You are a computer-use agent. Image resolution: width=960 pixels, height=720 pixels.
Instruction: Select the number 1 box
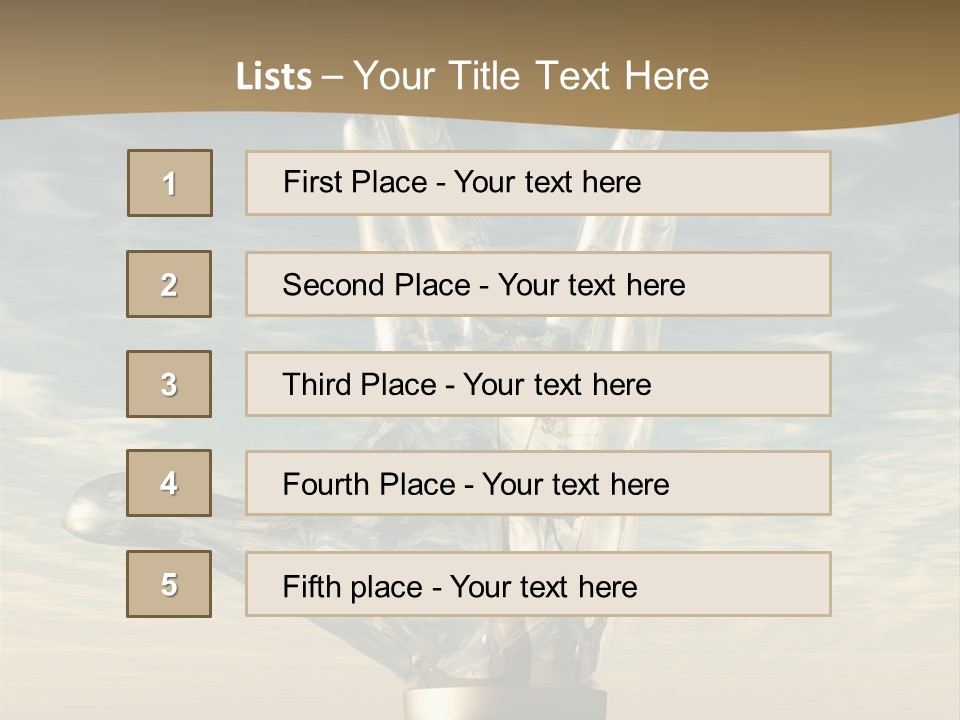(170, 183)
